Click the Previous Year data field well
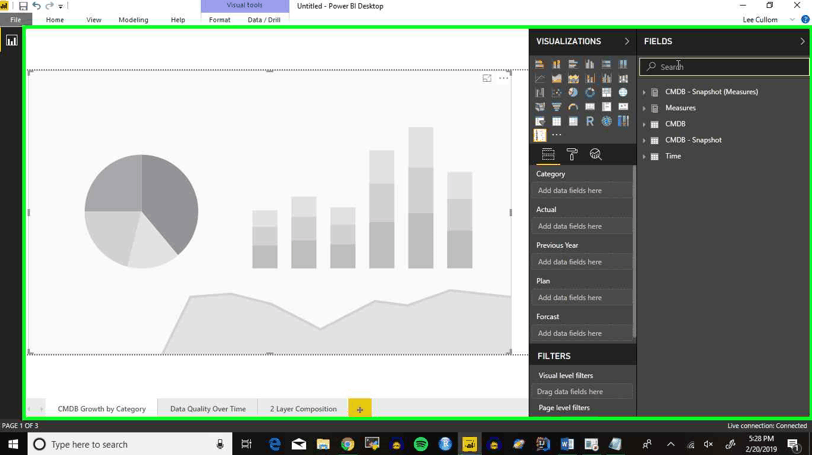 (x=582, y=262)
